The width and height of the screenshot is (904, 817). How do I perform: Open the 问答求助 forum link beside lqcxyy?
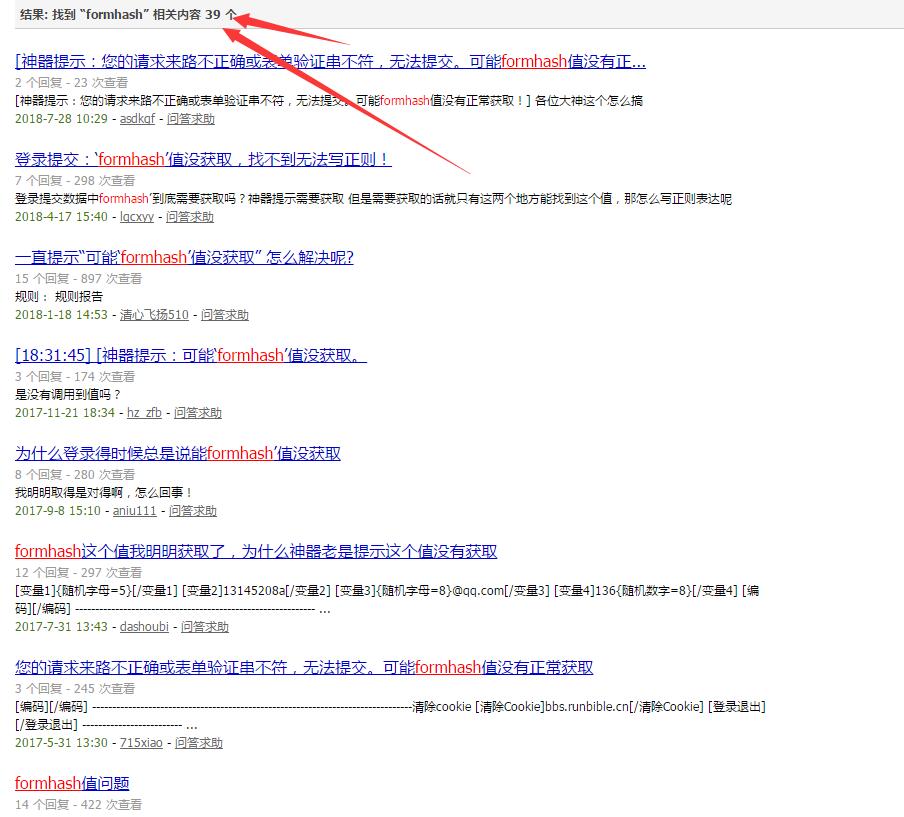tap(190, 217)
